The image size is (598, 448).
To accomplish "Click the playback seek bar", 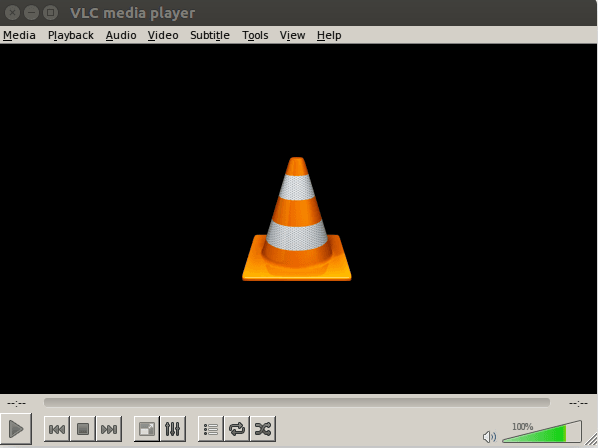I will 297,403.
